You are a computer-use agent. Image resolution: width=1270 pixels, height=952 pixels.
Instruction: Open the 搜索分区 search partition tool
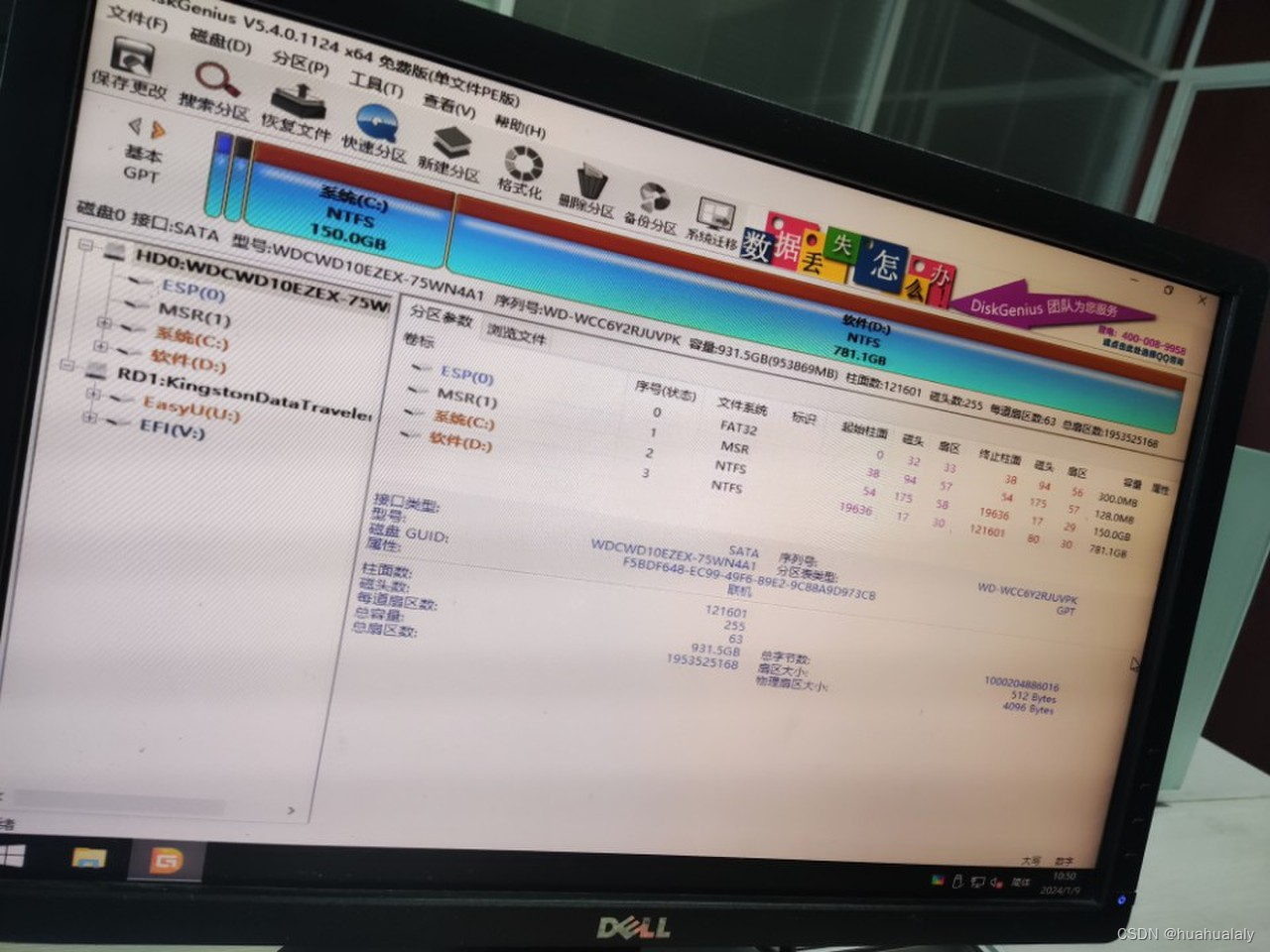point(215,90)
